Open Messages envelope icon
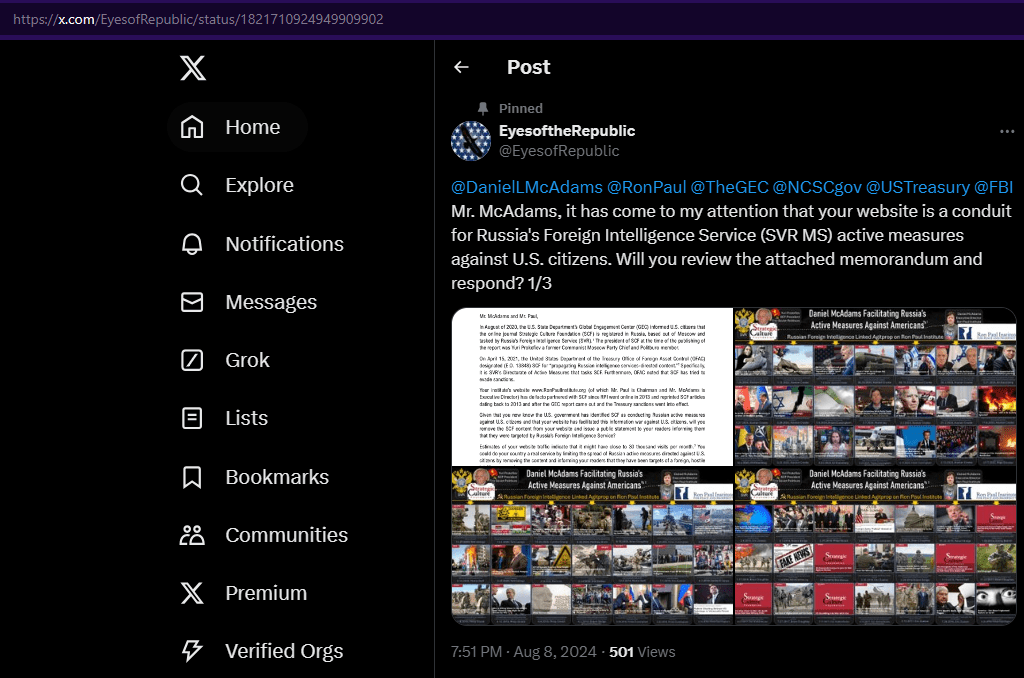The width and height of the screenshot is (1024, 678). (x=191, y=302)
